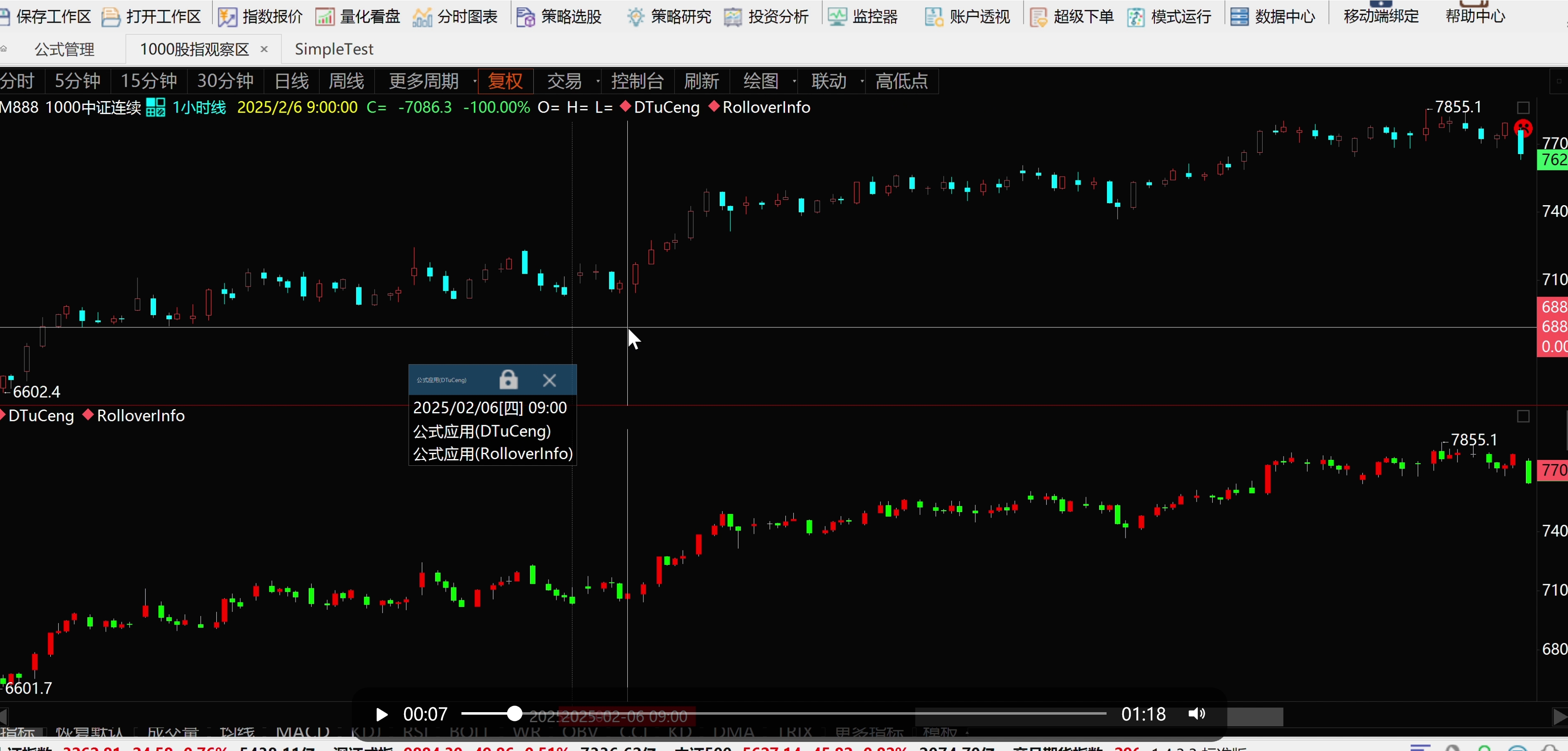Screen dimensions: 1568x751
Task: Switch to the SimpleTest tab
Action: click(333, 49)
